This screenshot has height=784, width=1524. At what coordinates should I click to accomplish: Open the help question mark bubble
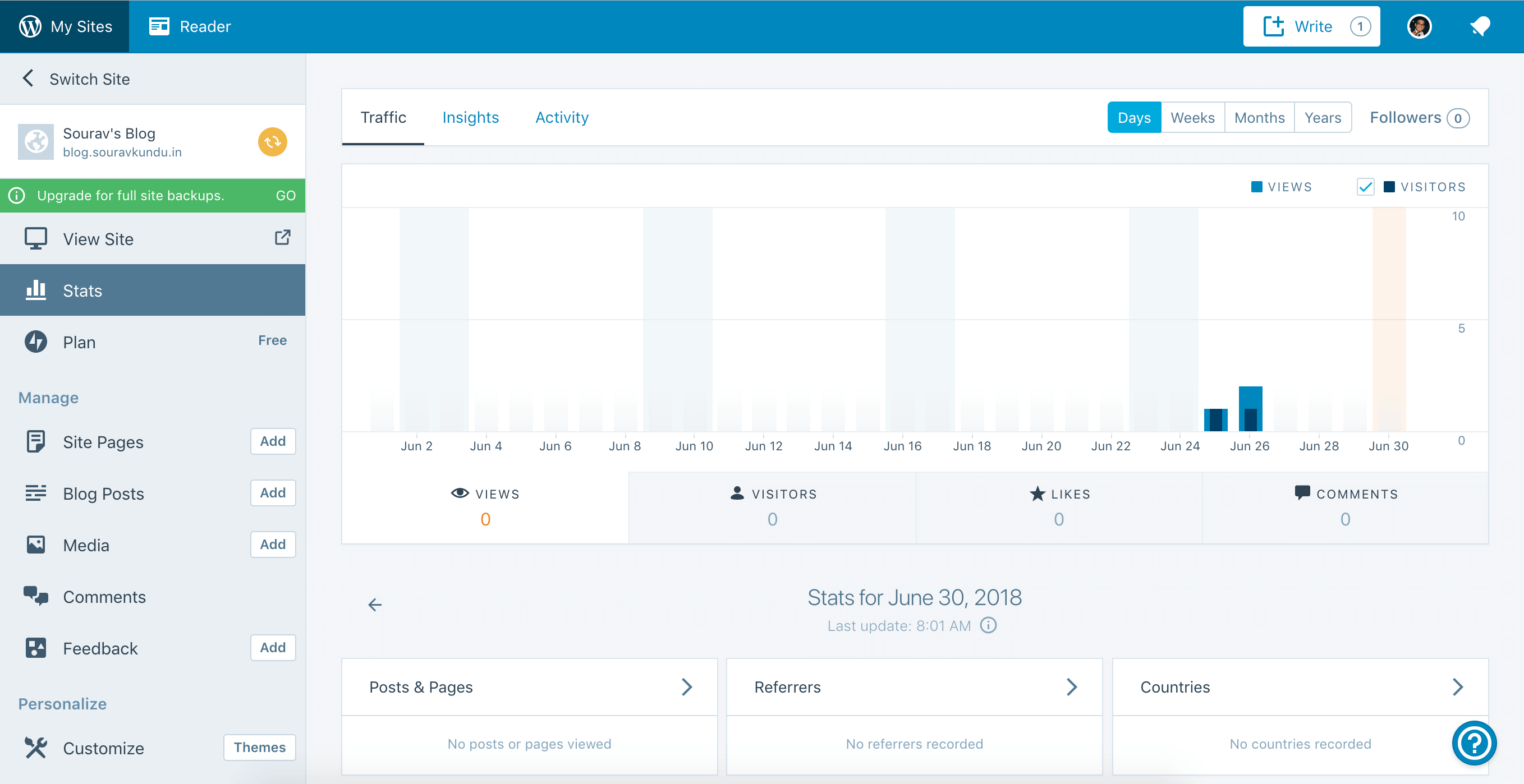pyautogui.click(x=1474, y=743)
